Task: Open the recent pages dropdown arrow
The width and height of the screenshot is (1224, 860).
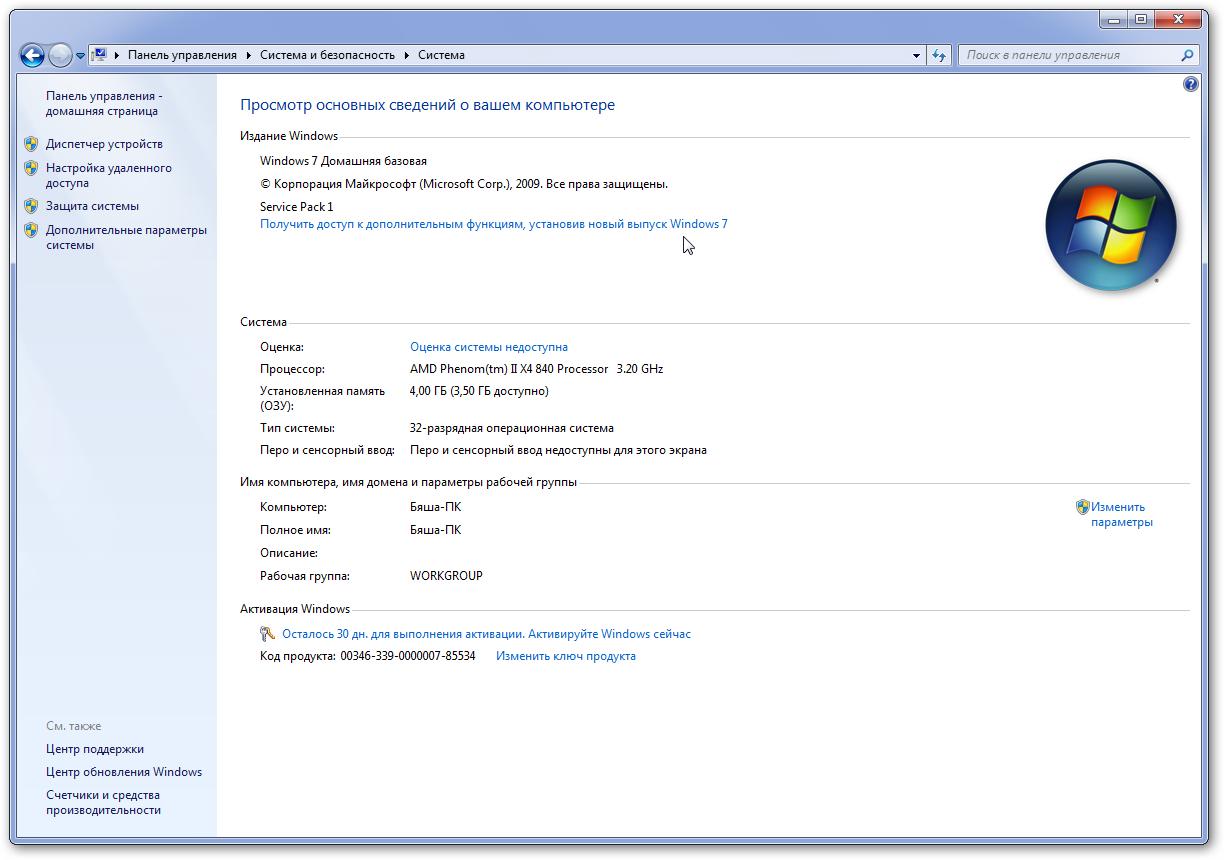Action: 80,56
